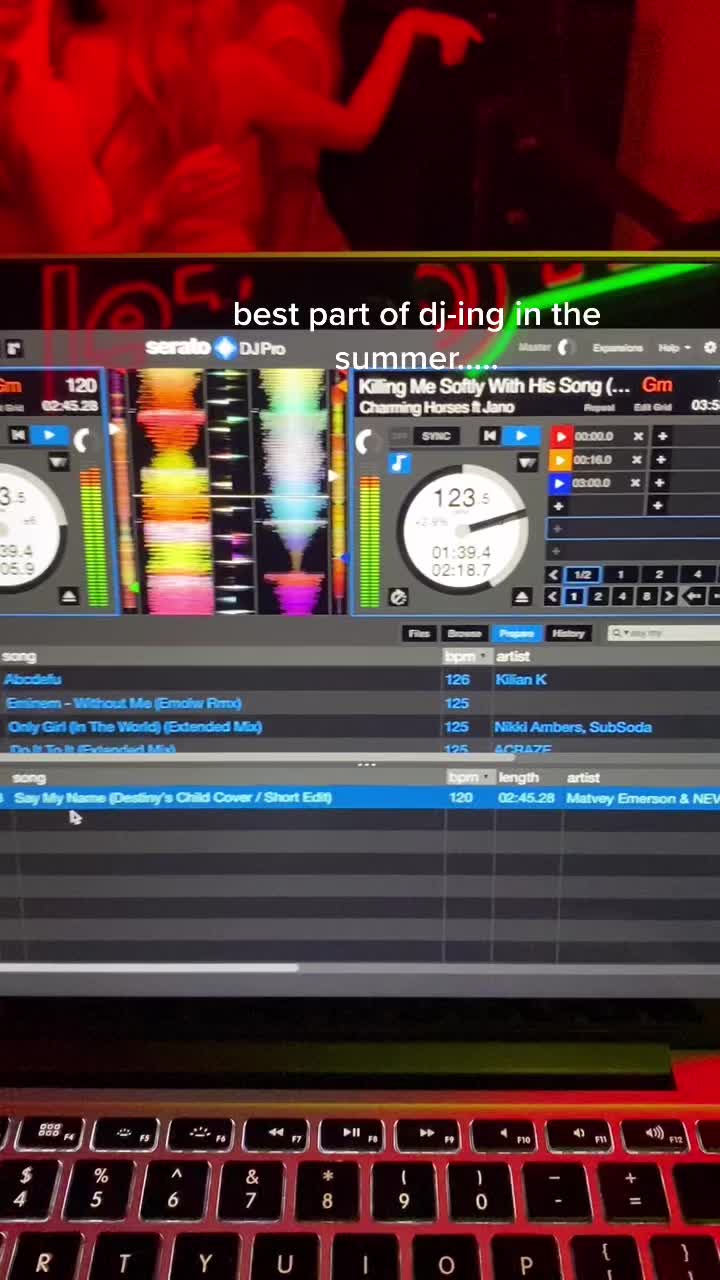Open the Help dropdown menu
The width and height of the screenshot is (720, 1280).
[673, 348]
